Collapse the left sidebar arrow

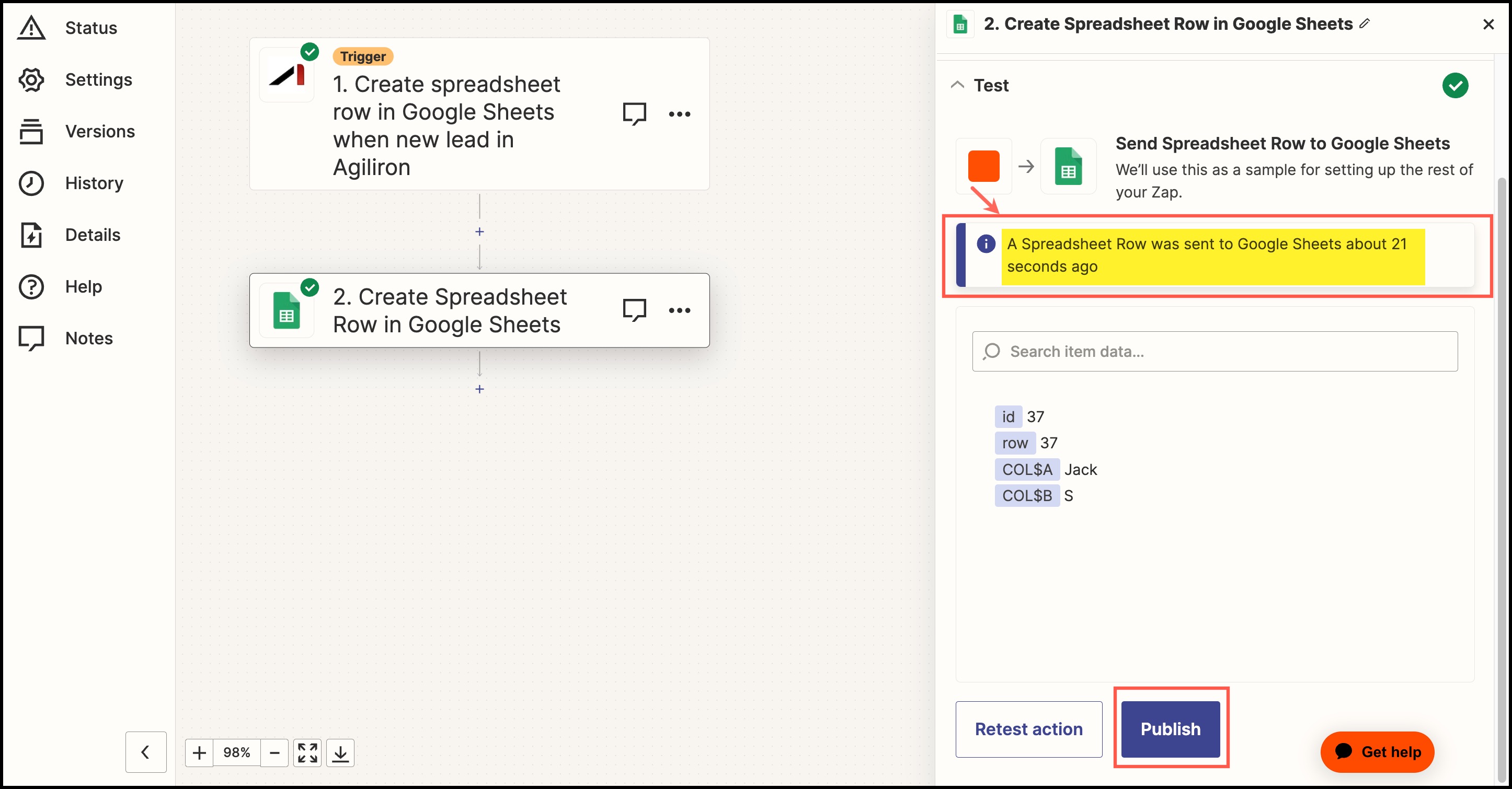coord(145,752)
